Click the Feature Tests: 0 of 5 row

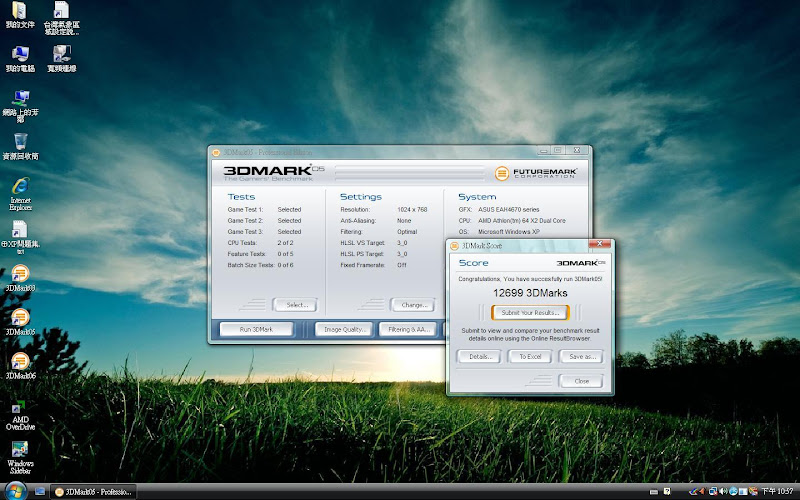click(x=260, y=254)
